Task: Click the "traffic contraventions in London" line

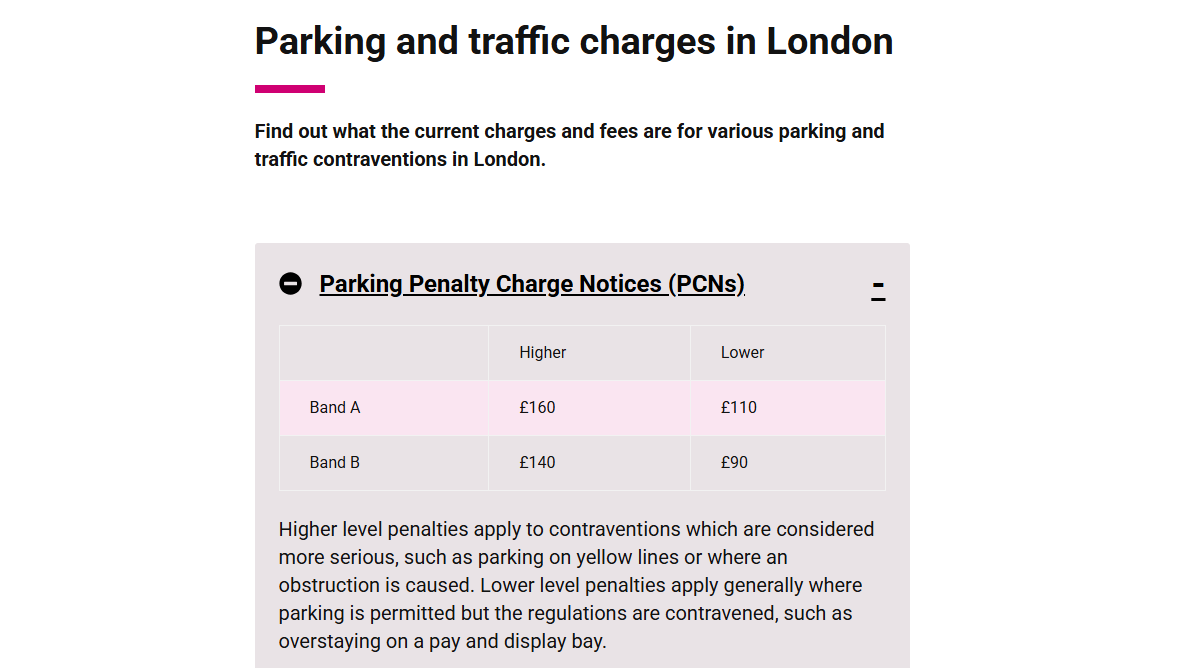Action: click(x=400, y=159)
